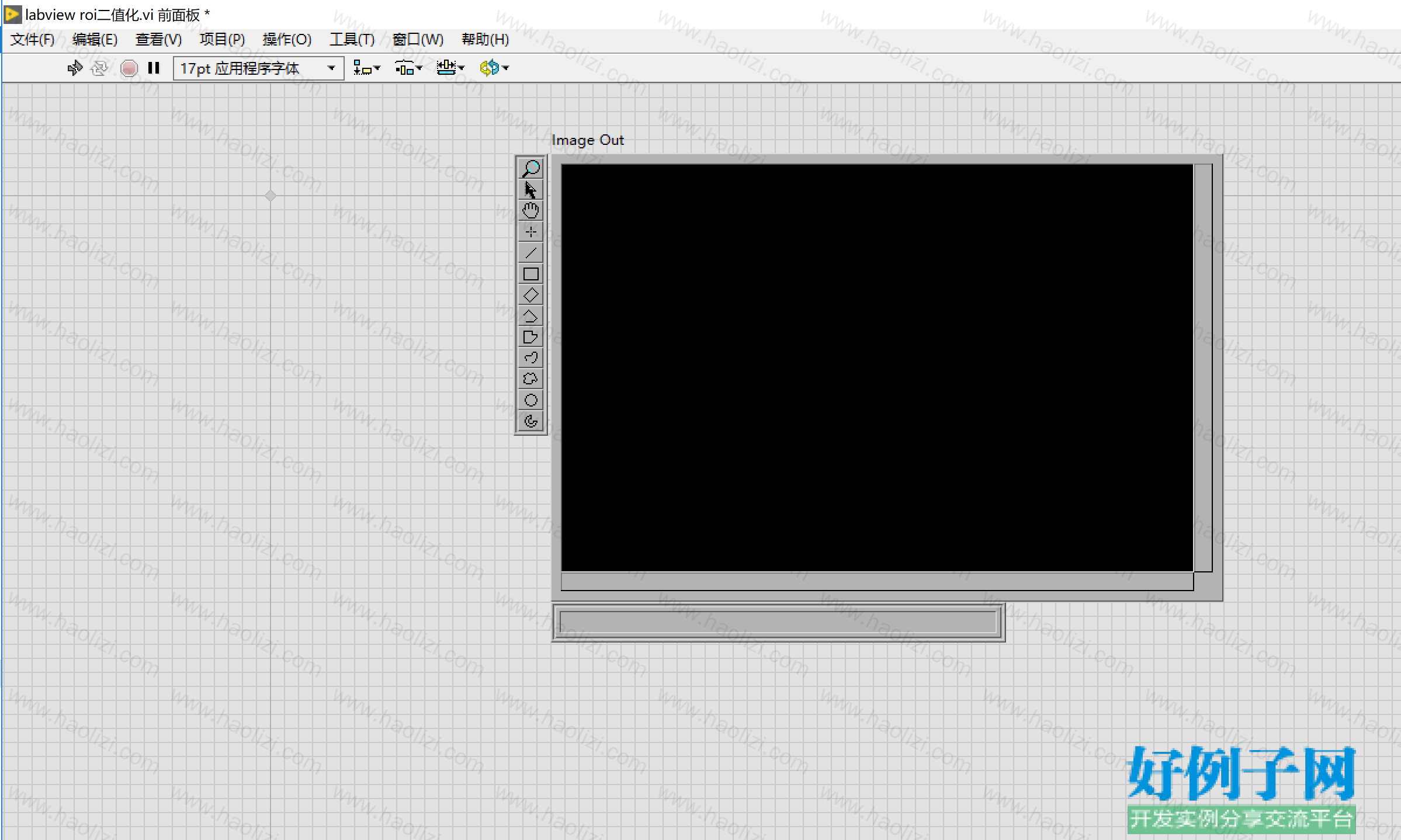This screenshot has height=840, width=1401.
Task: Click the image display horizontal scrollbar
Action: 877,581
